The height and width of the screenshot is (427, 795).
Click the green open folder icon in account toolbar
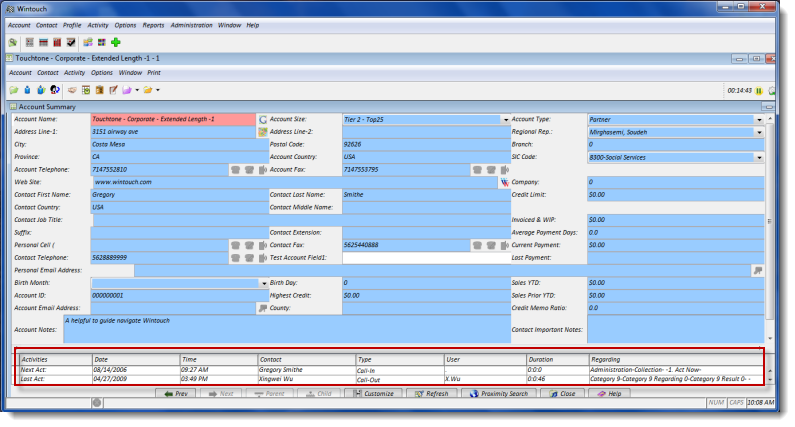14,90
